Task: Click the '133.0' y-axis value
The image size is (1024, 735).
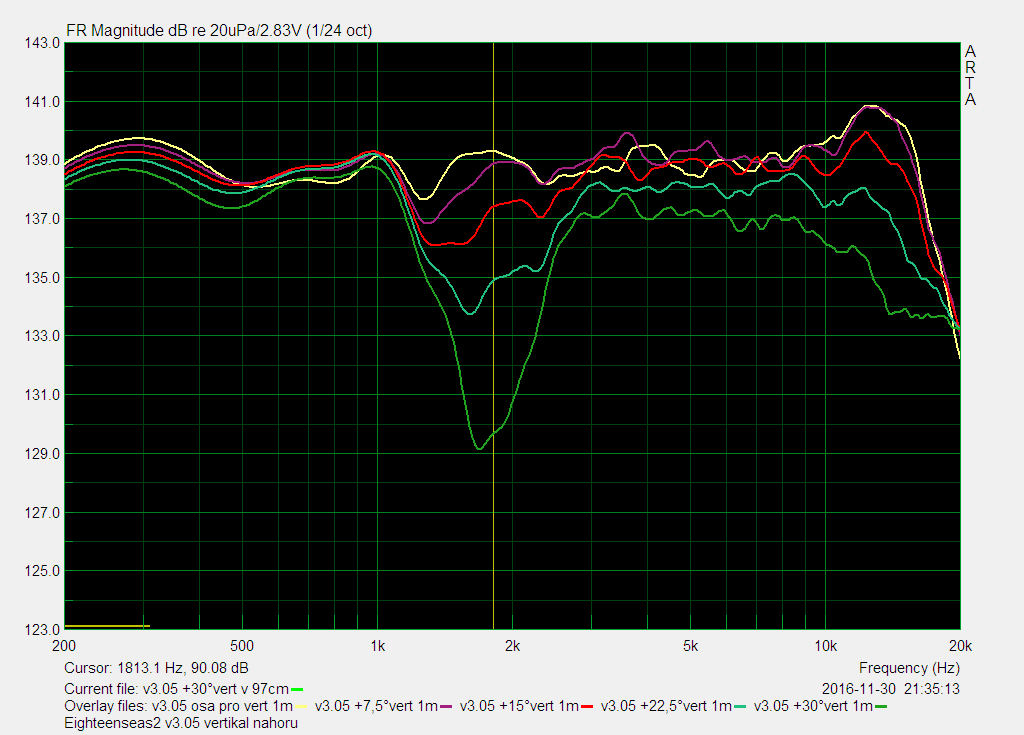Action: click(42, 336)
